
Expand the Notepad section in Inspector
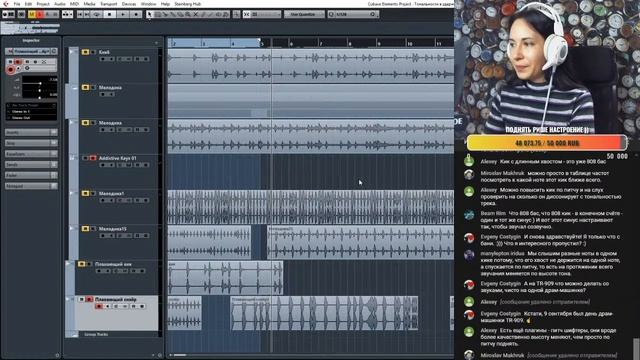(x=31, y=186)
